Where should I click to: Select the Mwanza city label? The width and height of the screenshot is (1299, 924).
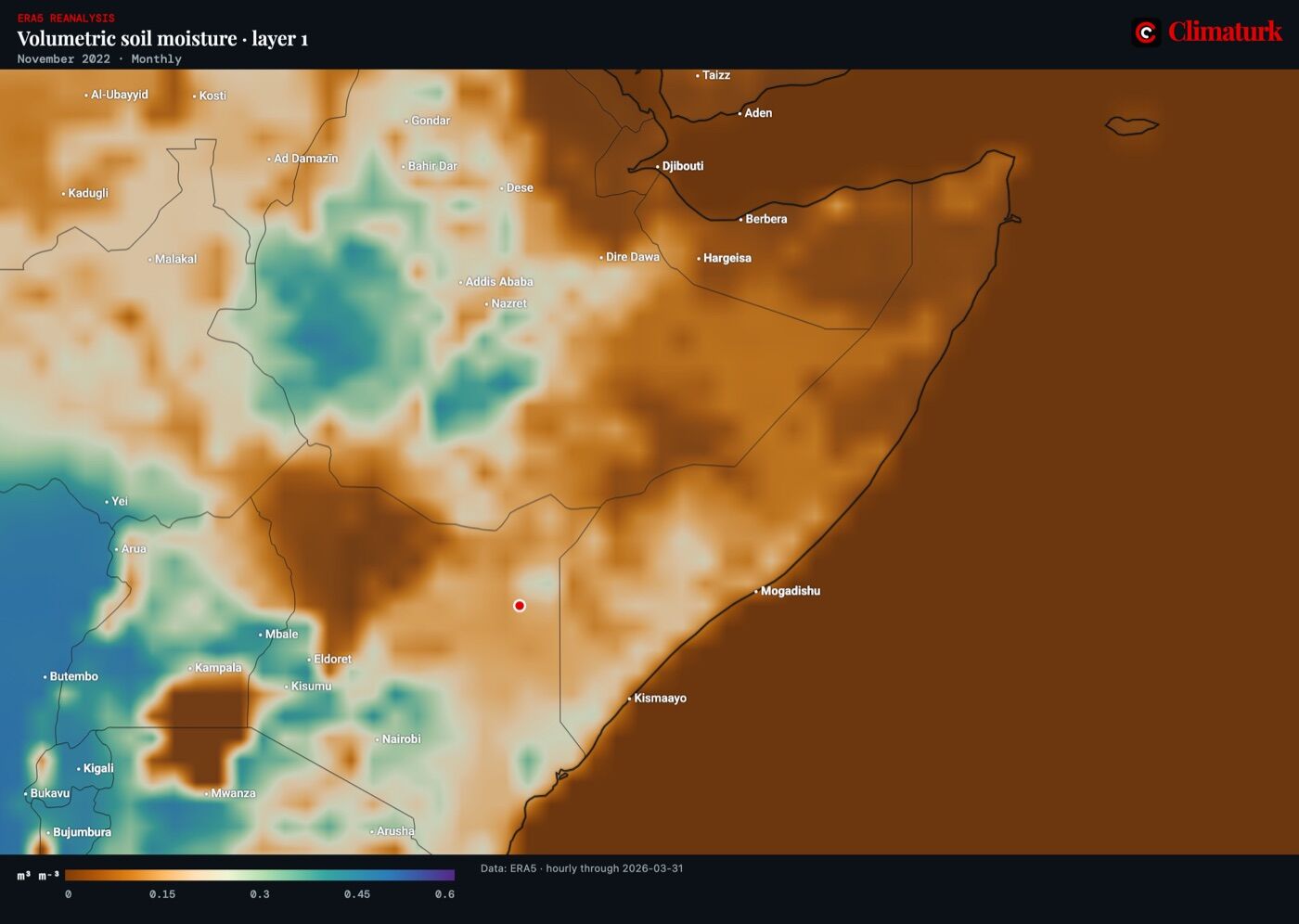coord(233,793)
